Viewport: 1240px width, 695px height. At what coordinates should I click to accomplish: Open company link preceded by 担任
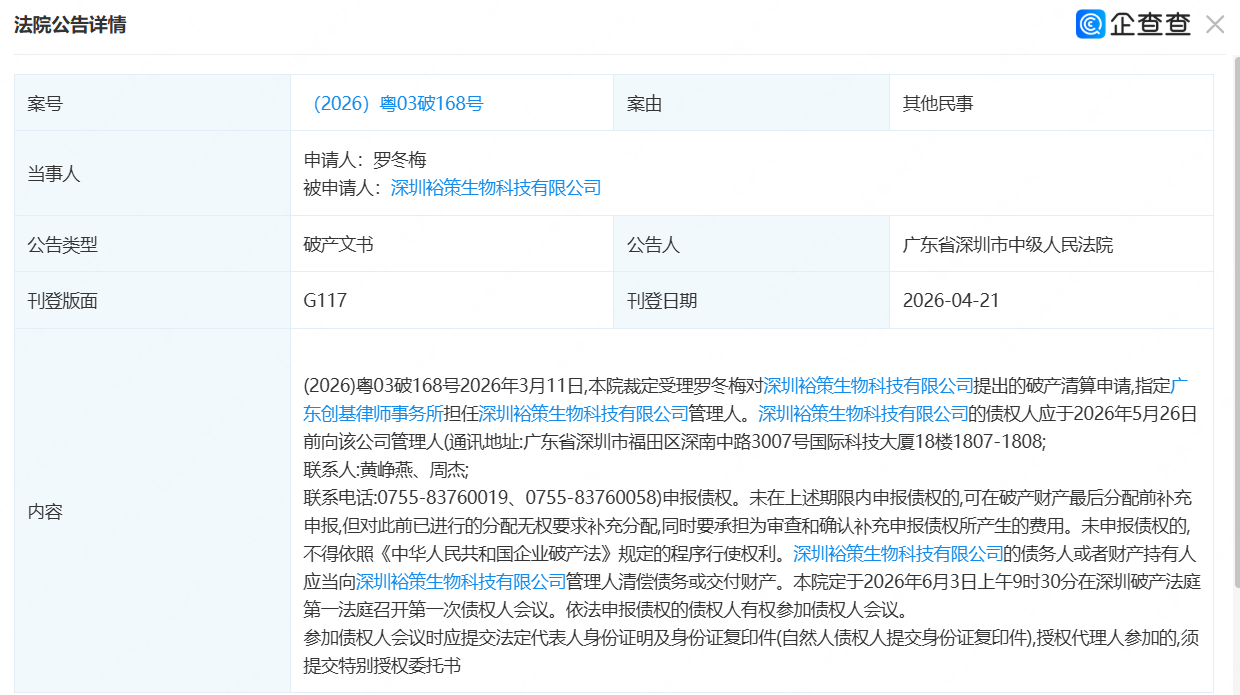coord(584,413)
